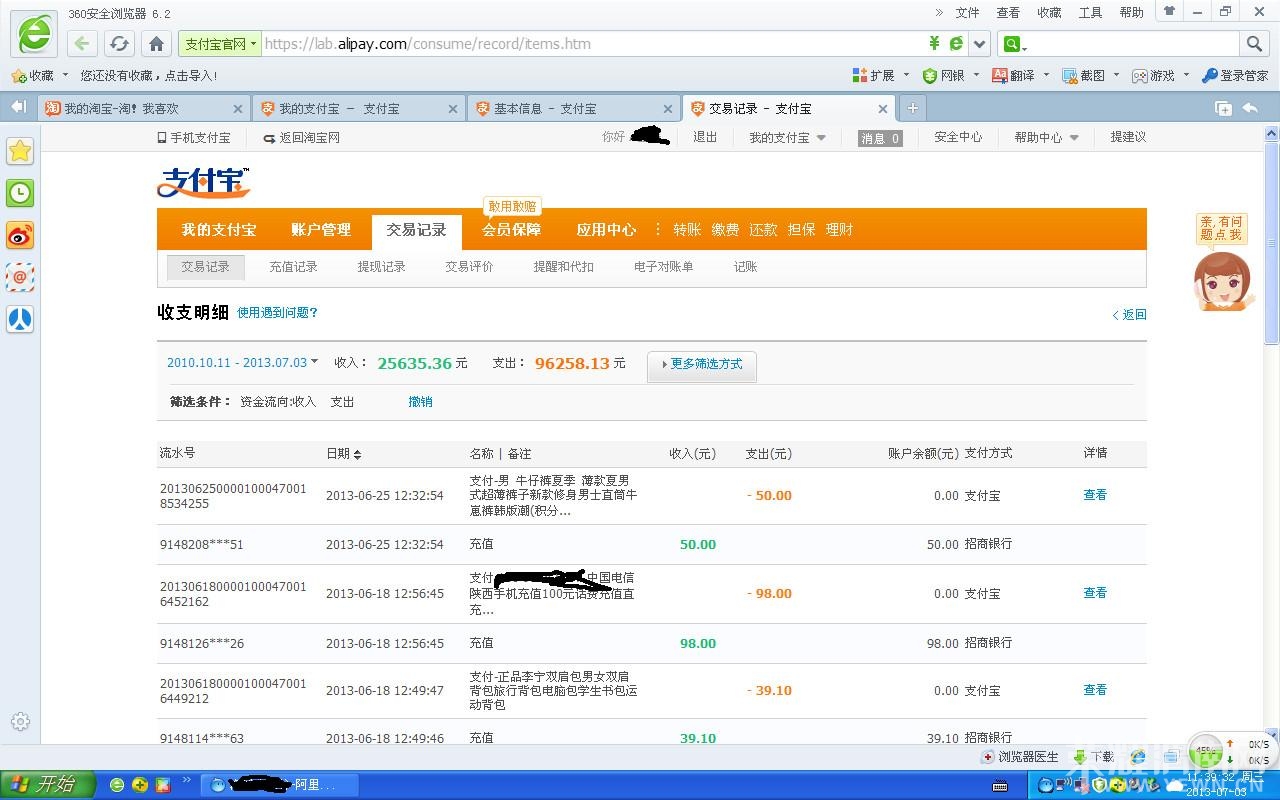Open the 充值记录 sub-tab
Screen dimensions: 1280x800
tap(293, 267)
